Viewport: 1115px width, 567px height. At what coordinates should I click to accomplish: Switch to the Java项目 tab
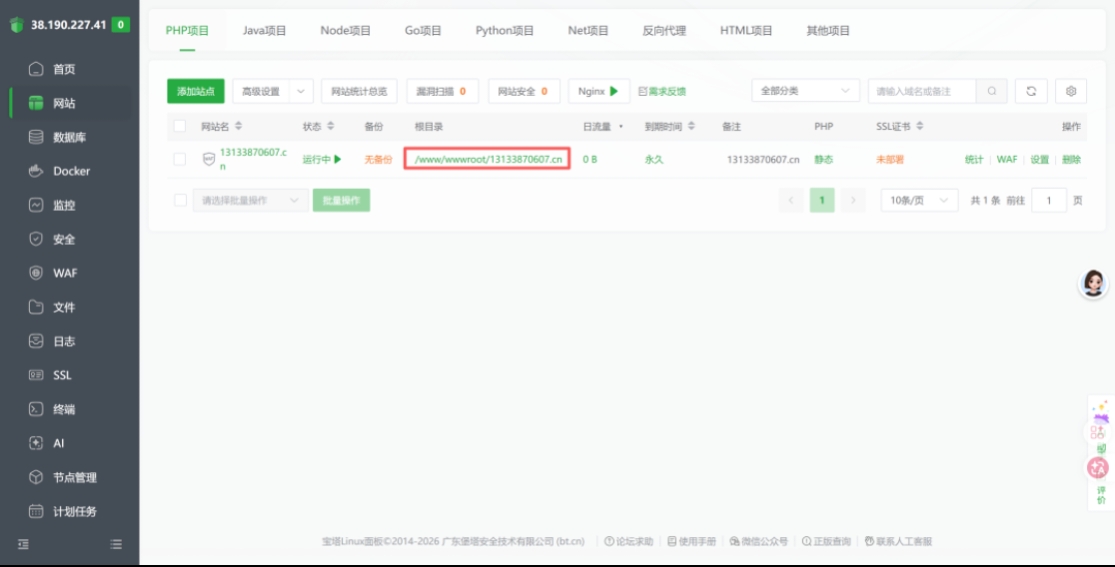point(265,31)
